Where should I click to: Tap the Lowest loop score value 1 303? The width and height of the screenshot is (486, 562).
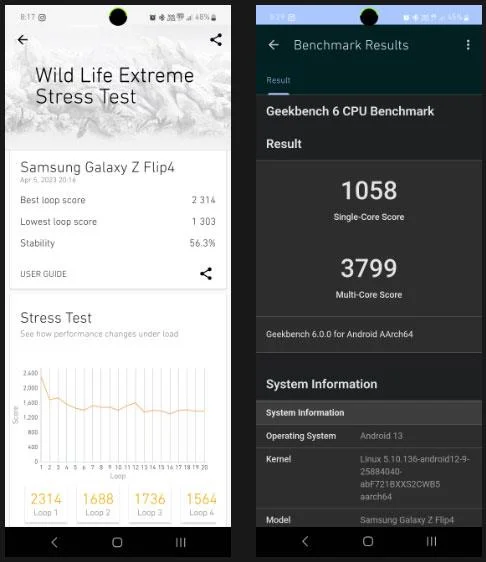(x=203, y=222)
